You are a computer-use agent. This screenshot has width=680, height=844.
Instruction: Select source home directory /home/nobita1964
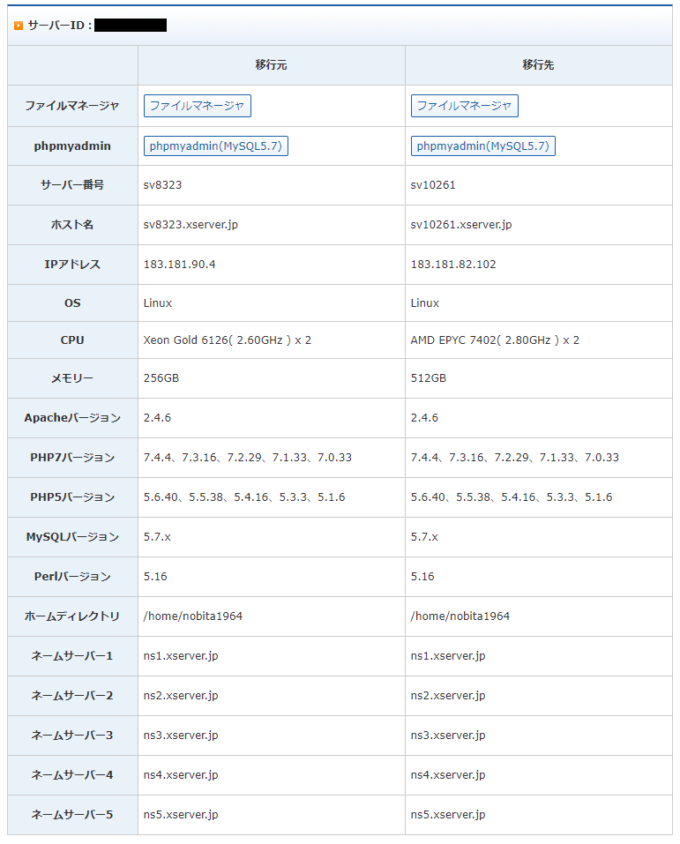click(x=193, y=616)
